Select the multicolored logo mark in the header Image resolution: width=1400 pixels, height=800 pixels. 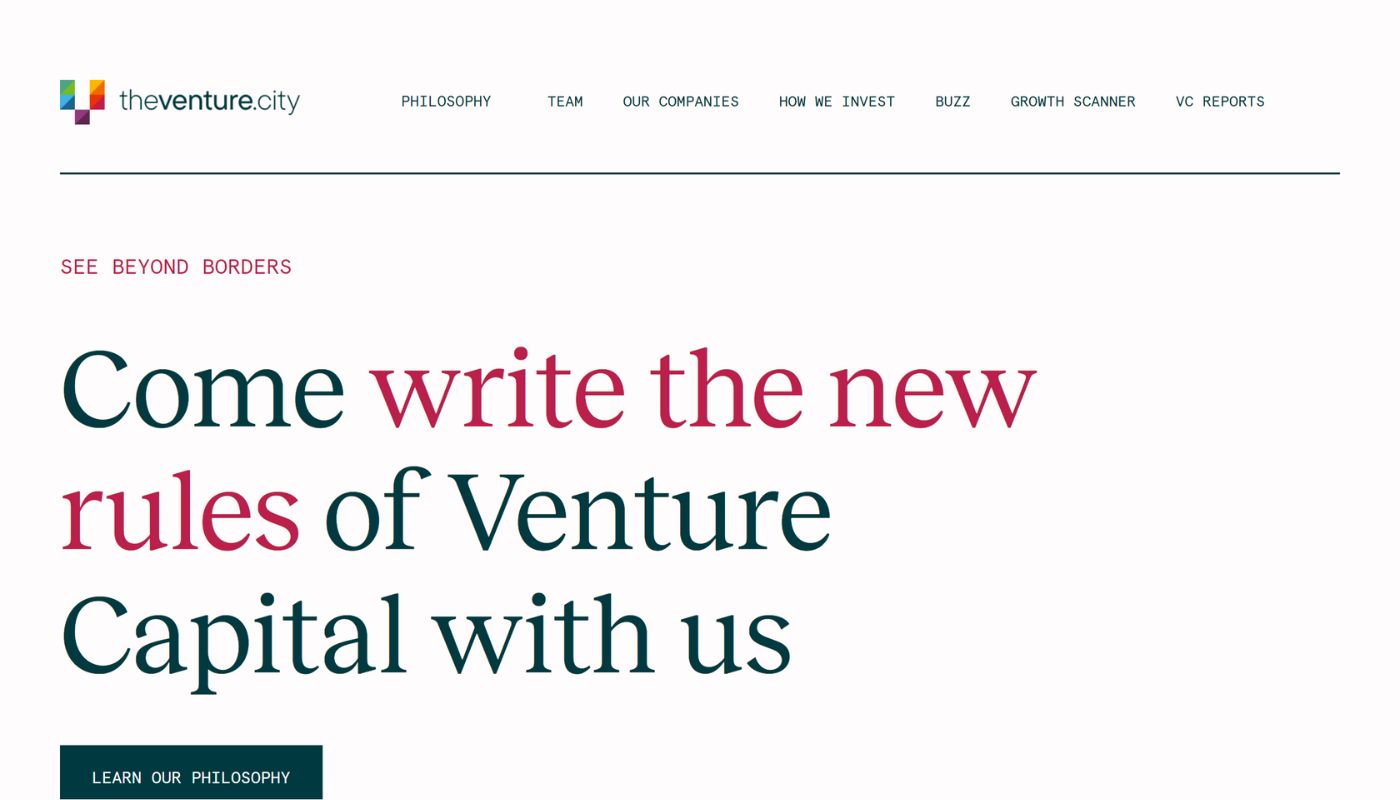click(80, 100)
